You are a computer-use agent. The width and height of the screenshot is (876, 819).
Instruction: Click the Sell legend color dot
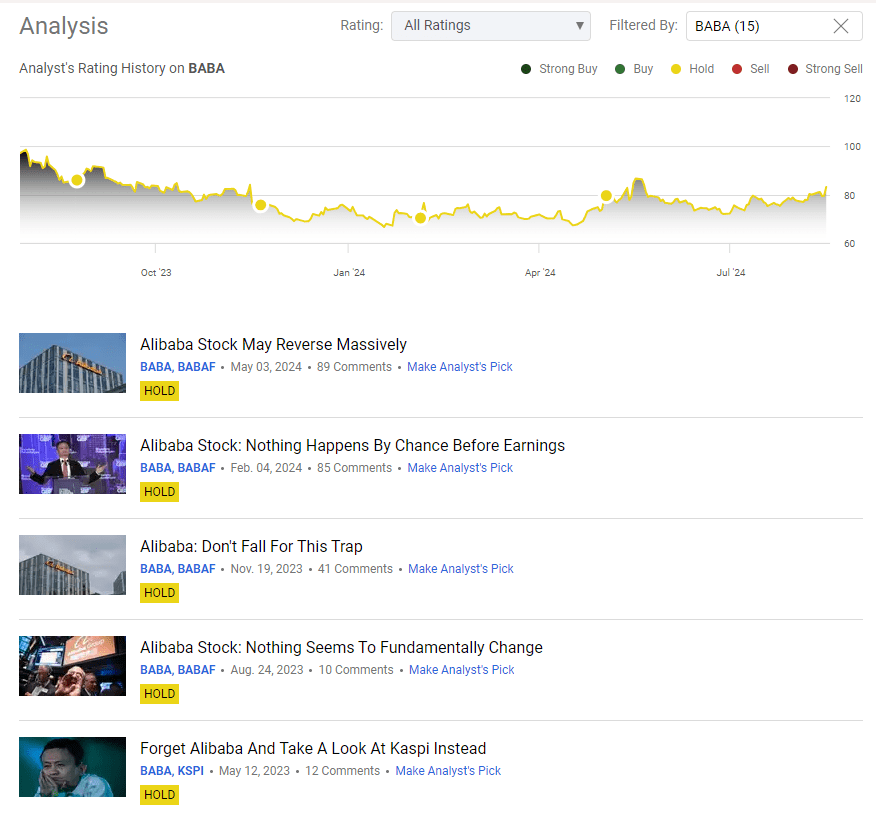737,69
